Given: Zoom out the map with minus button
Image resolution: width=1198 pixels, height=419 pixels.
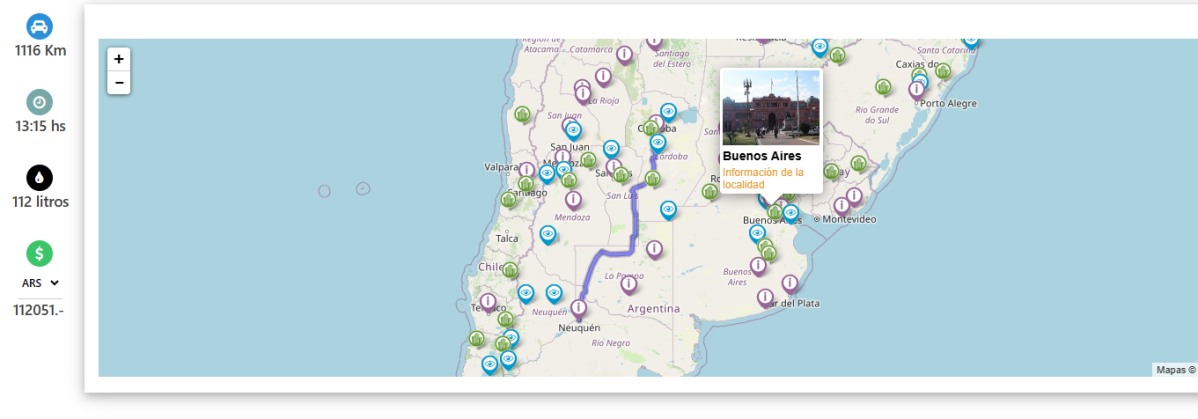Looking at the screenshot, I should (119, 82).
